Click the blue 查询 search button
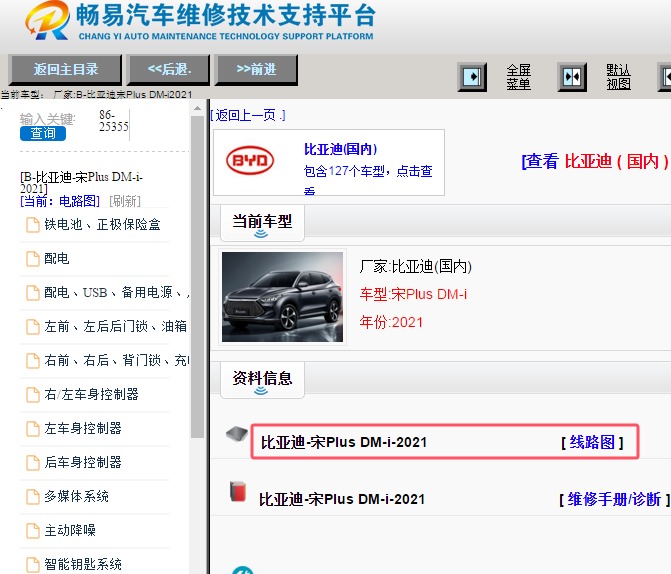Image resolution: width=671 pixels, height=574 pixels. point(43,133)
